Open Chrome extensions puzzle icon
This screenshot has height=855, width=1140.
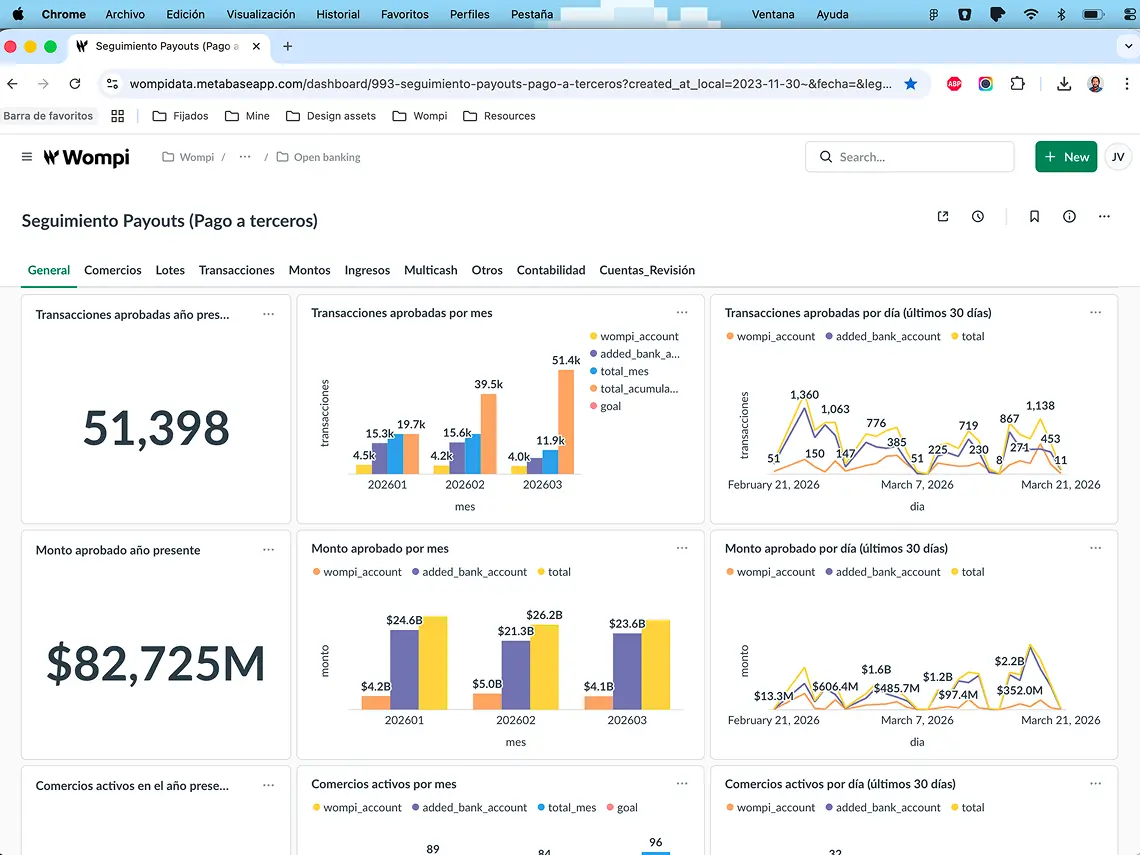1017,84
